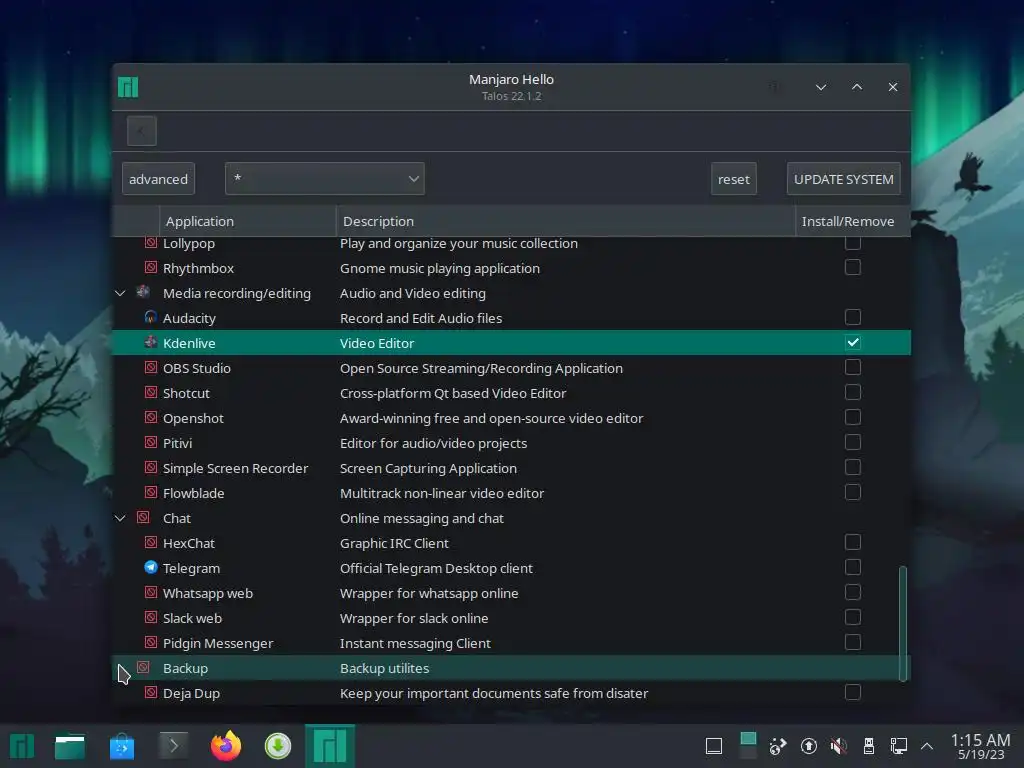Click the application list scrollbar

tap(903, 624)
